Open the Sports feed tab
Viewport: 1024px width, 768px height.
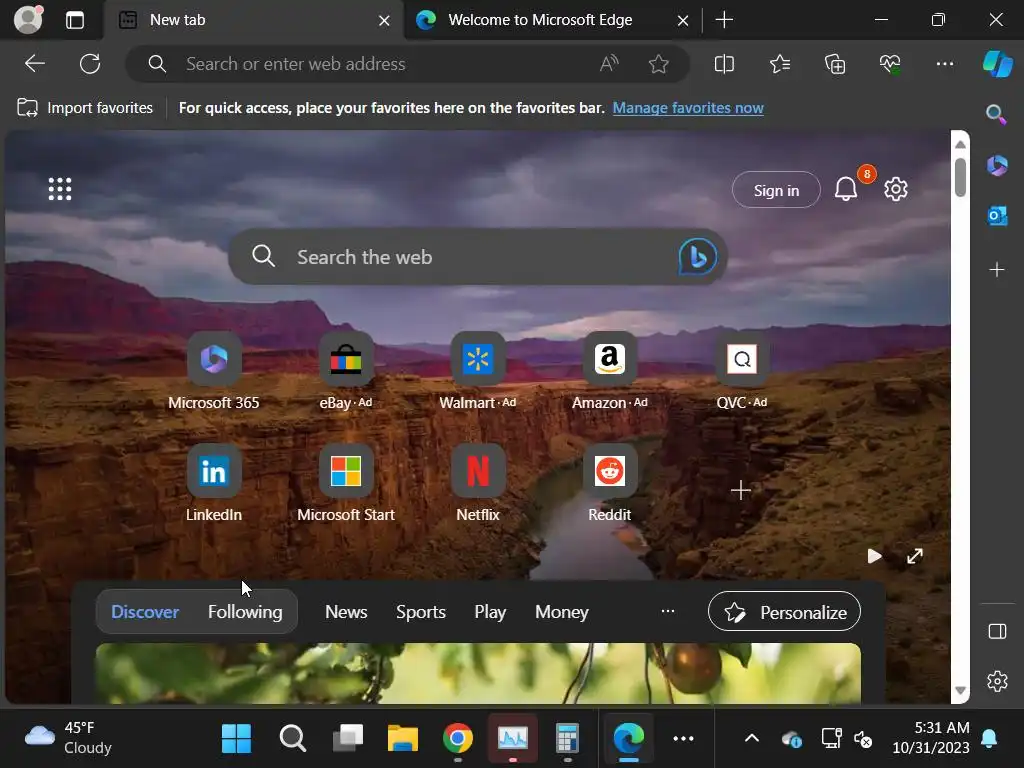421,612
